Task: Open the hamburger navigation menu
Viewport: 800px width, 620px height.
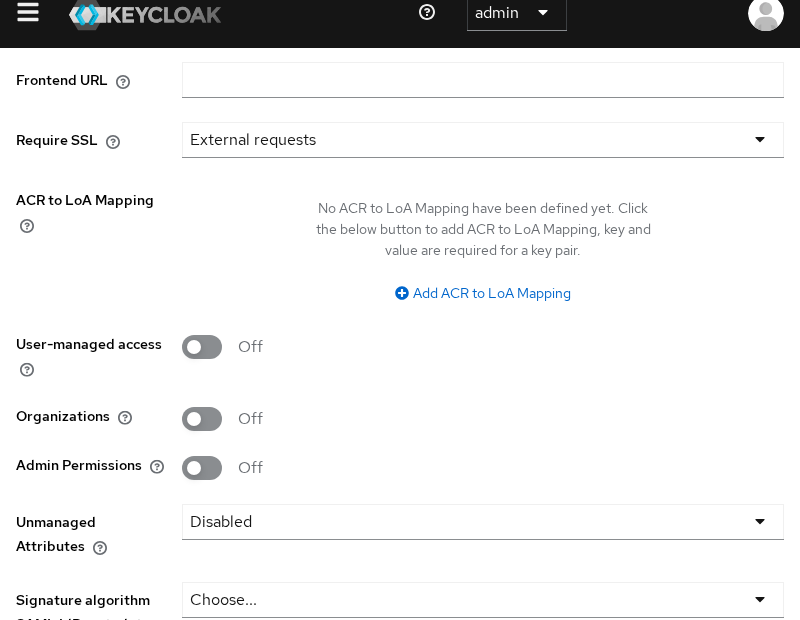Action: click(28, 12)
